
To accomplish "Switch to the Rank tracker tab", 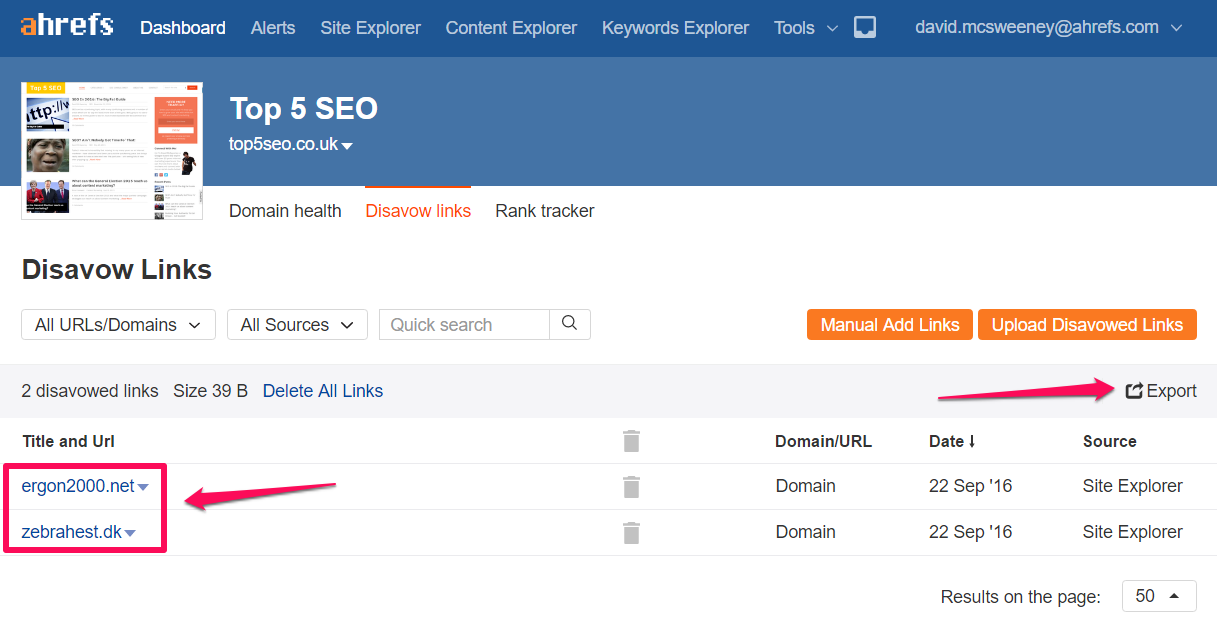I will pyautogui.click(x=545, y=211).
